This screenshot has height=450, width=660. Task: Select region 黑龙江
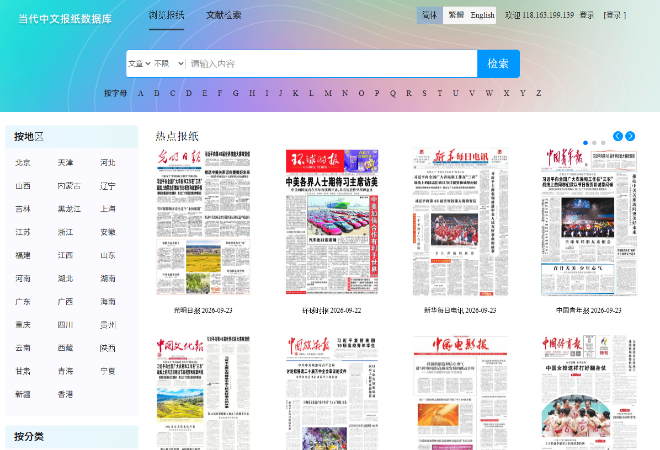coord(69,209)
